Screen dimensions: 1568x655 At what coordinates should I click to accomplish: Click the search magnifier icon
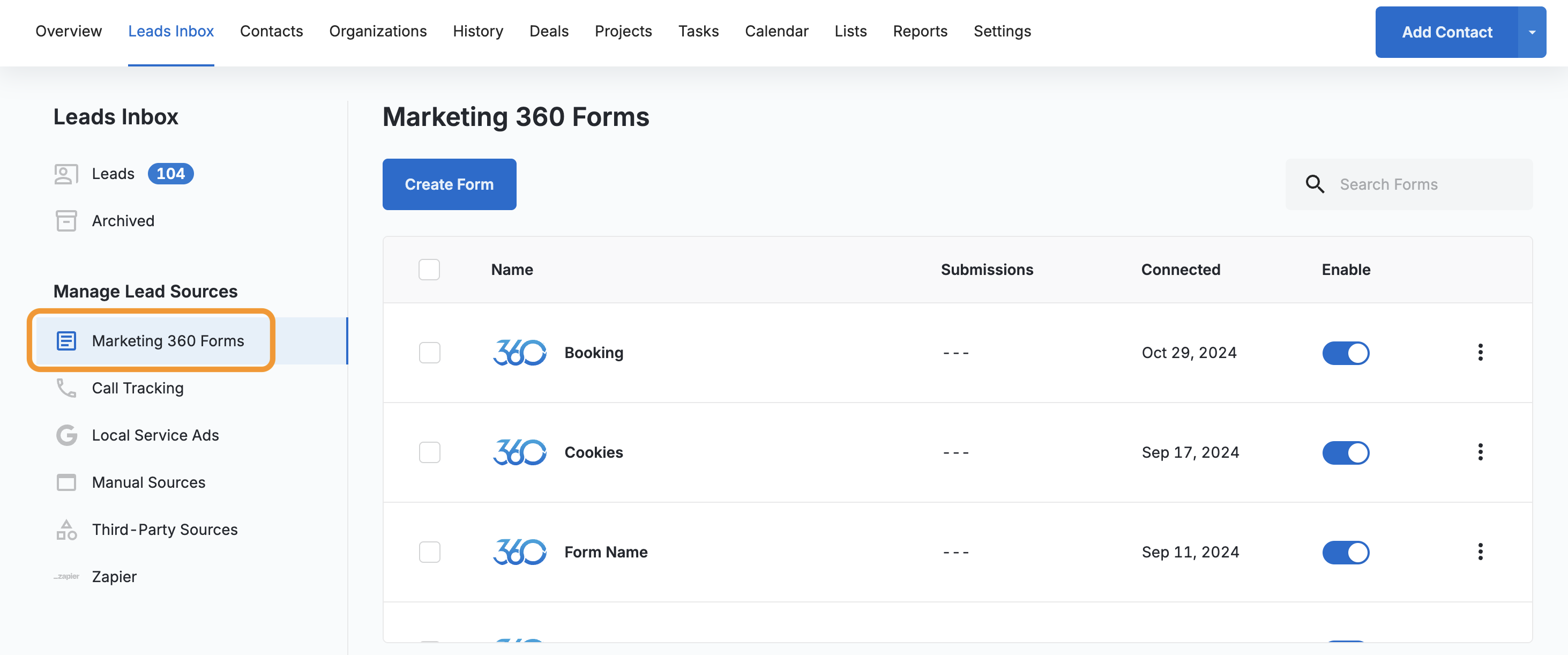click(x=1315, y=184)
